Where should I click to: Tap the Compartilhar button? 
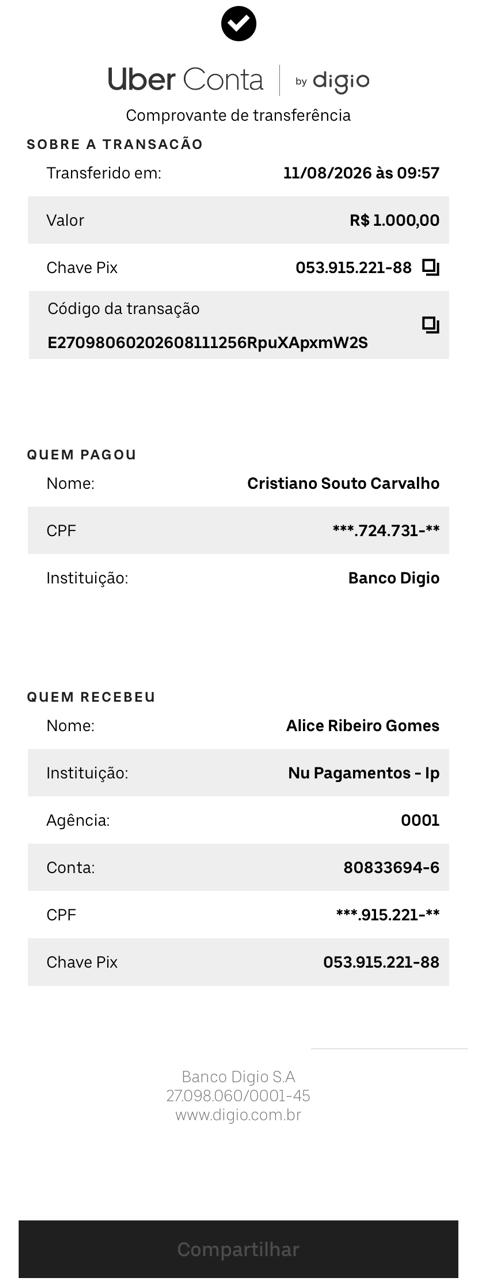(238, 1249)
